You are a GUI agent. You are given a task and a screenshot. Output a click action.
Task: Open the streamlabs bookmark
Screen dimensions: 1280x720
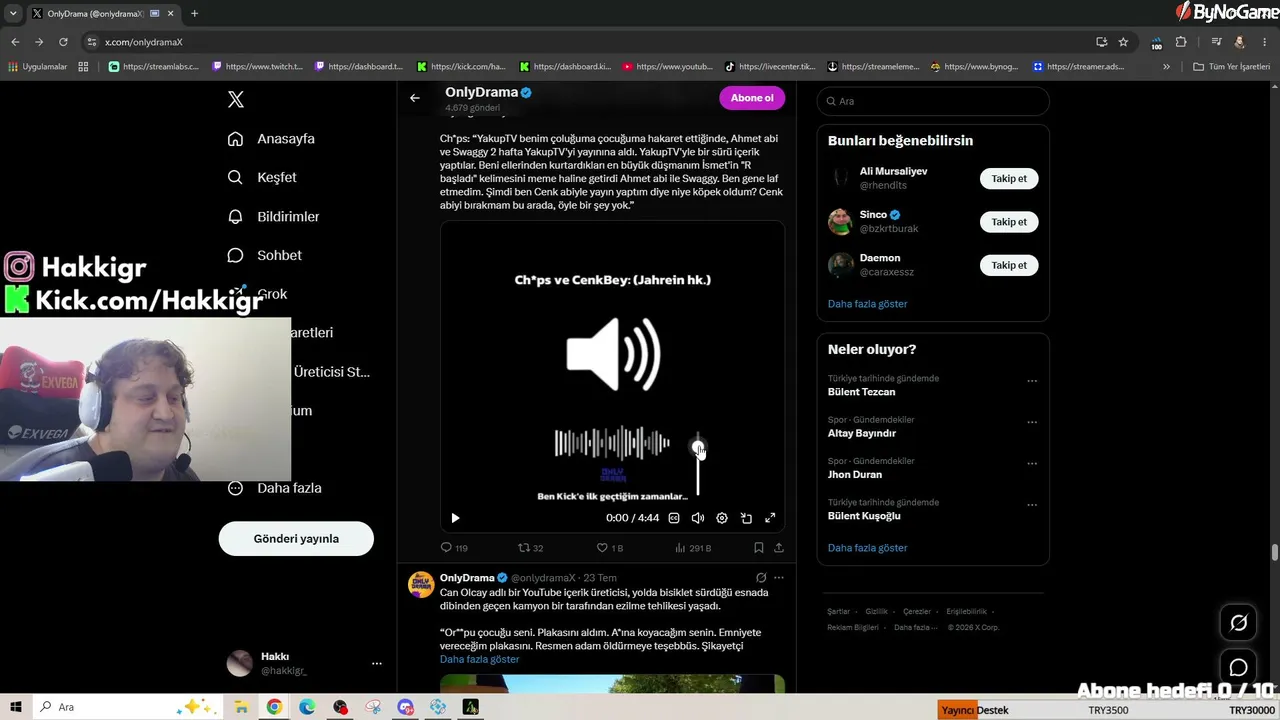pos(154,67)
